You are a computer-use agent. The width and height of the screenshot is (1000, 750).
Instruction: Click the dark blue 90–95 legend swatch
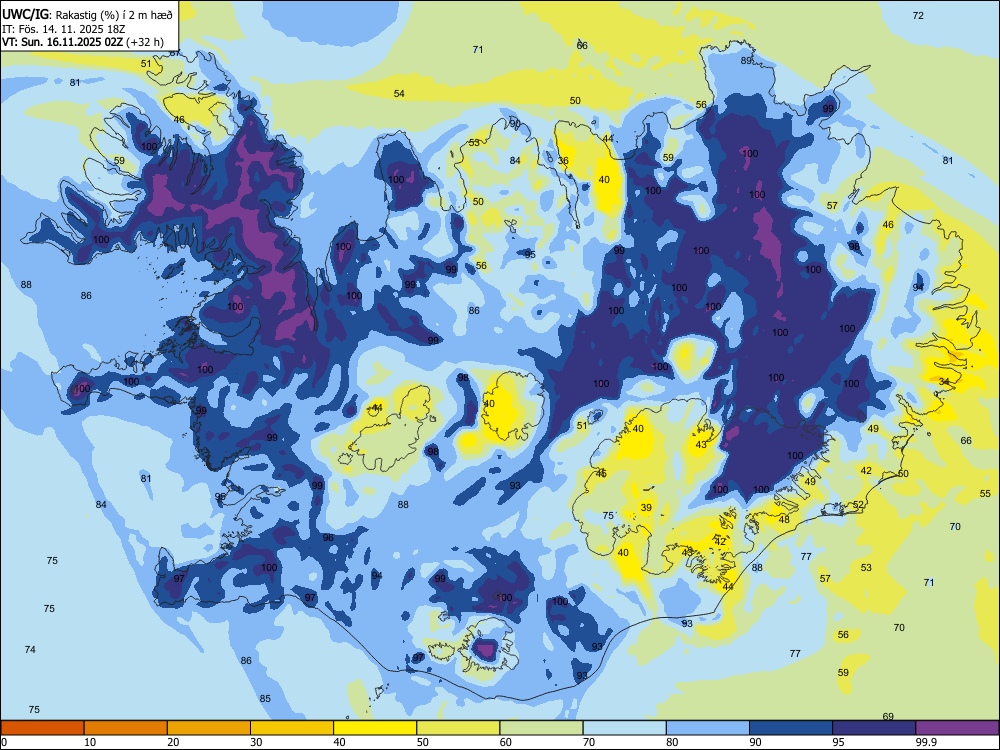tap(791, 728)
